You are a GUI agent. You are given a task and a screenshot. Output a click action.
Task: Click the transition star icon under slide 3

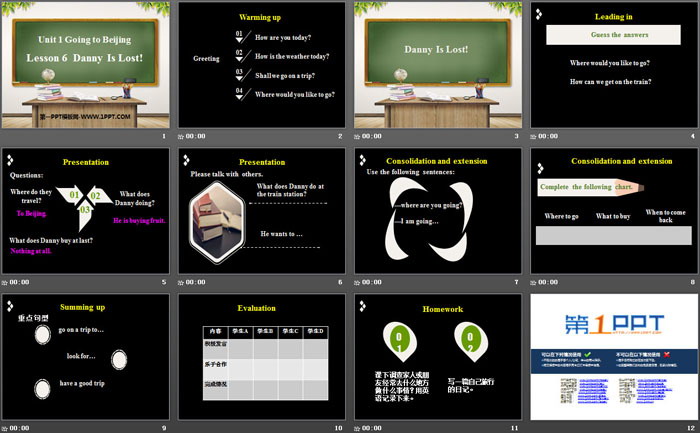(x=357, y=137)
